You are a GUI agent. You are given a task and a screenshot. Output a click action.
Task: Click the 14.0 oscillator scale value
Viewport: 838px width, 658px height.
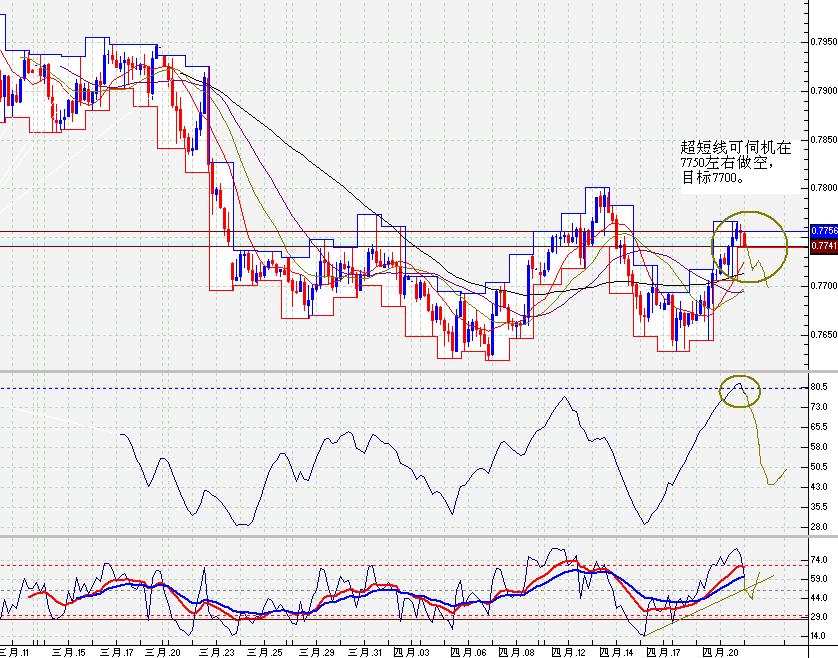click(819, 636)
